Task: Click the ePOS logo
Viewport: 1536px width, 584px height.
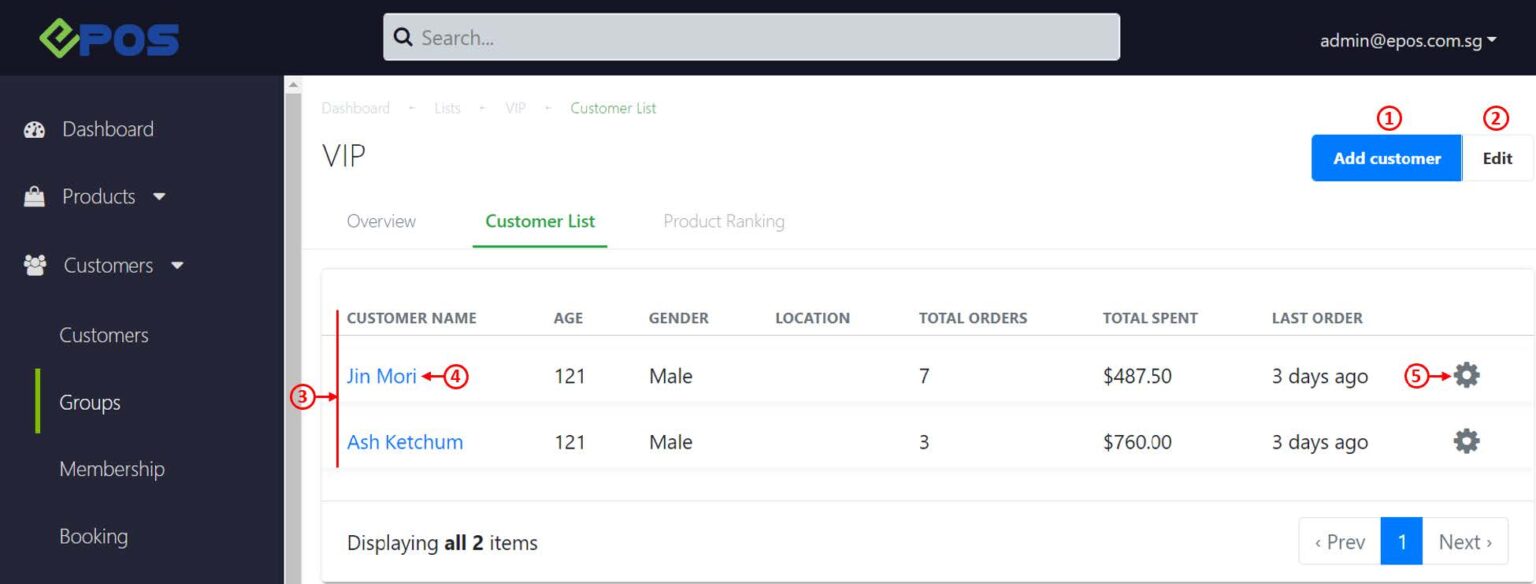Action: (107, 37)
